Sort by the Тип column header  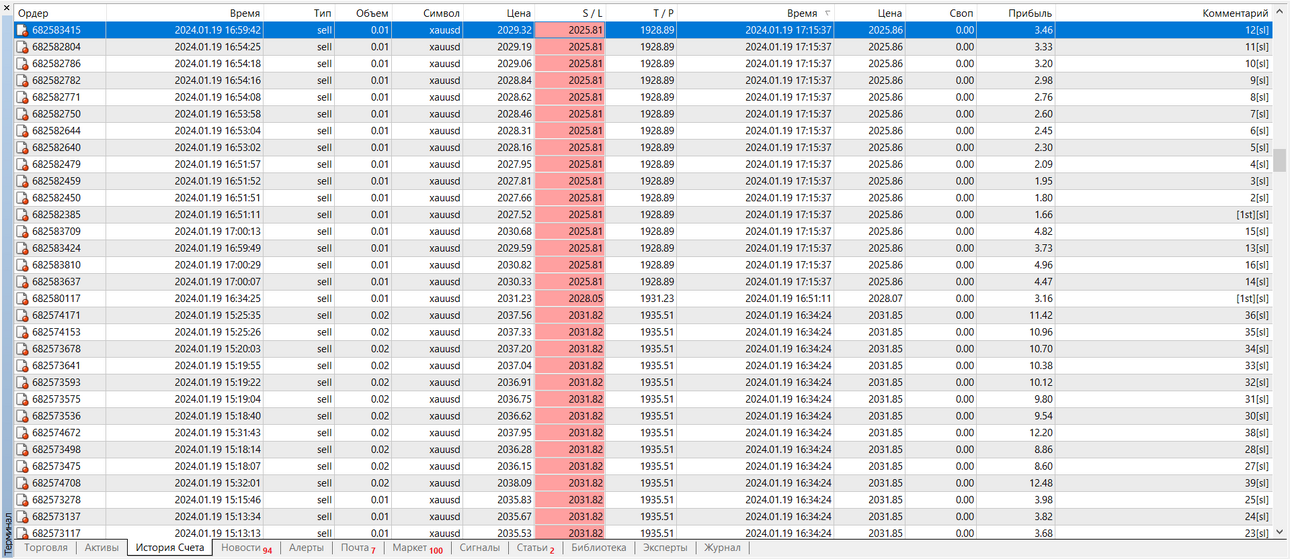(301, 13)
